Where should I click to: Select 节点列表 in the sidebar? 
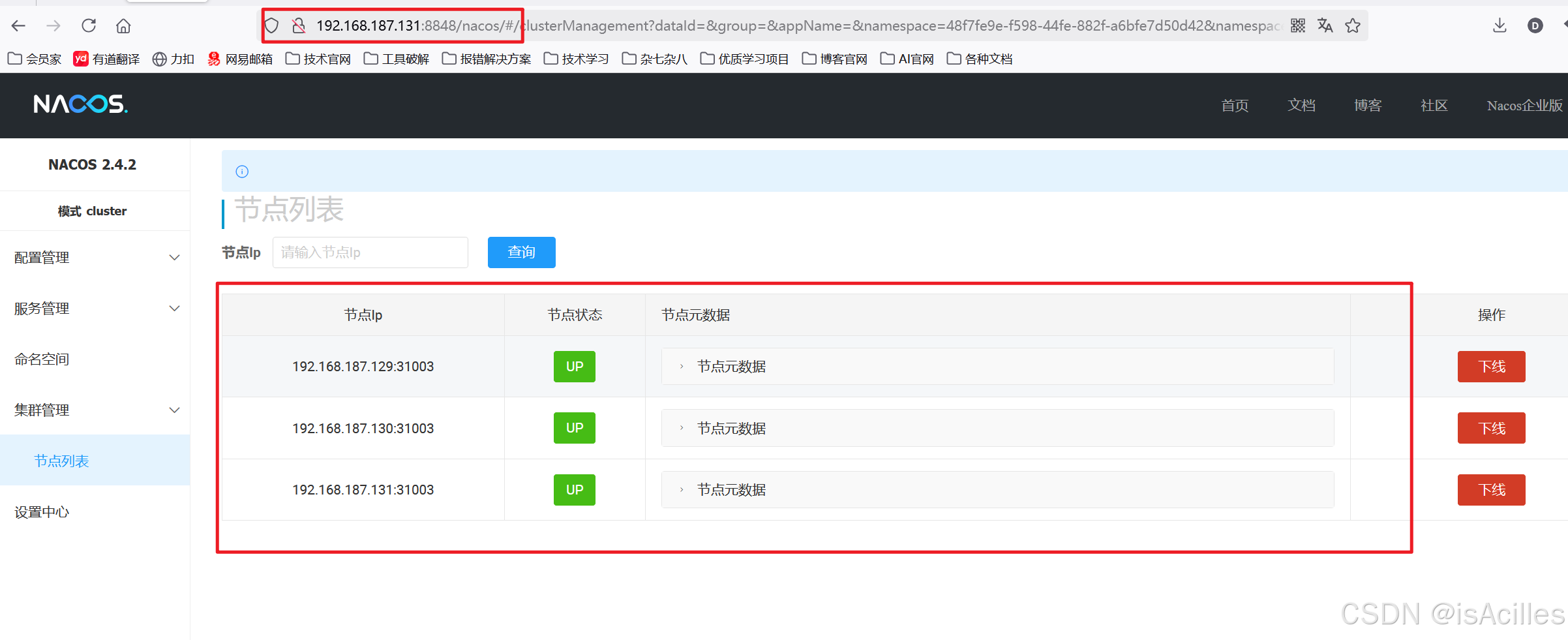95,461
